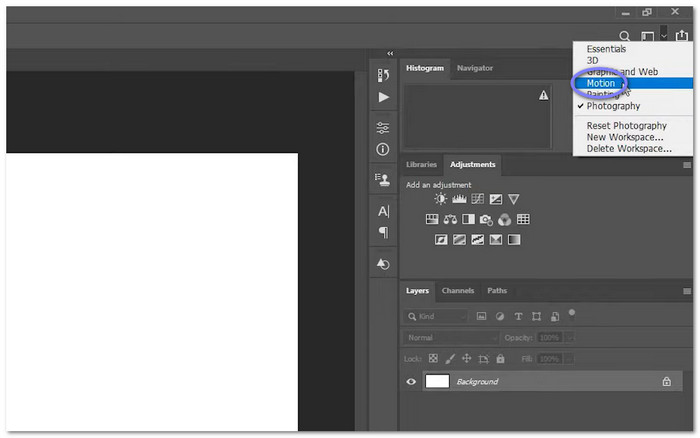The height and width of the screenshot is (438, 700).
Task: Choose the 3D workspace
Action: (x=592, y=60)
